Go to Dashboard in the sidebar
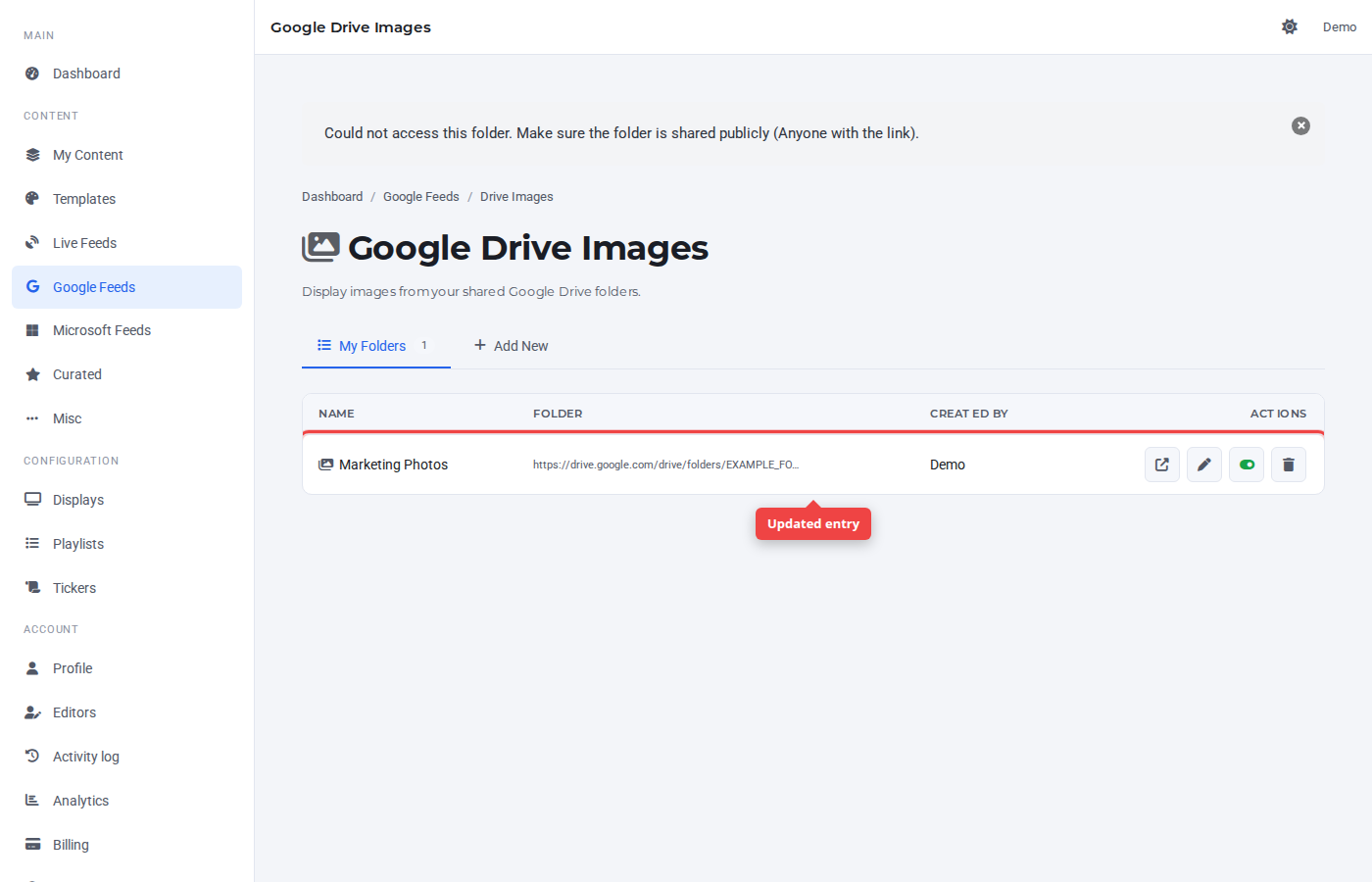 126,73
